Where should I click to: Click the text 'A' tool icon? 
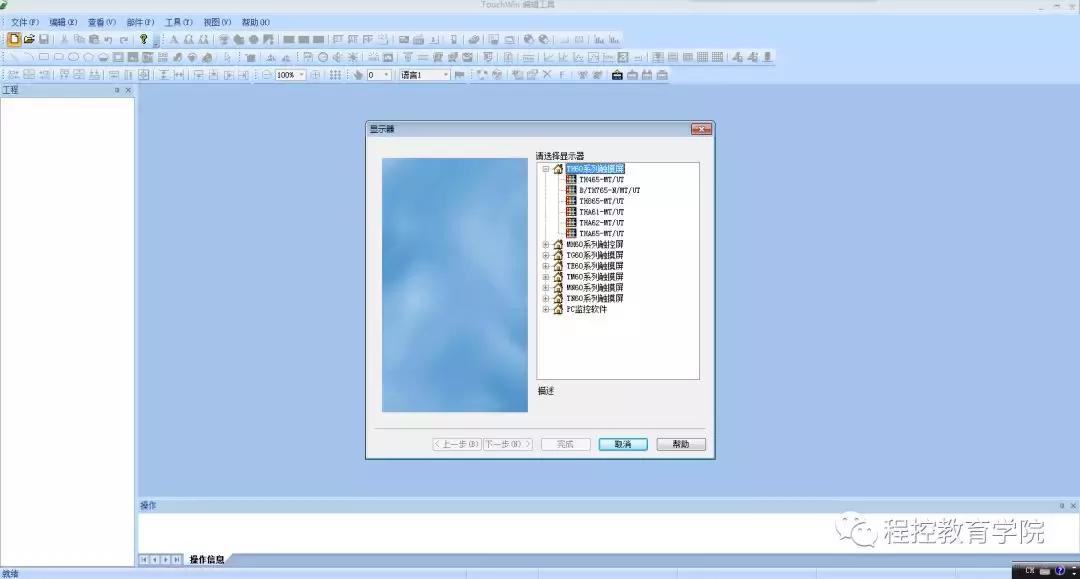click(x=174, y=40)
